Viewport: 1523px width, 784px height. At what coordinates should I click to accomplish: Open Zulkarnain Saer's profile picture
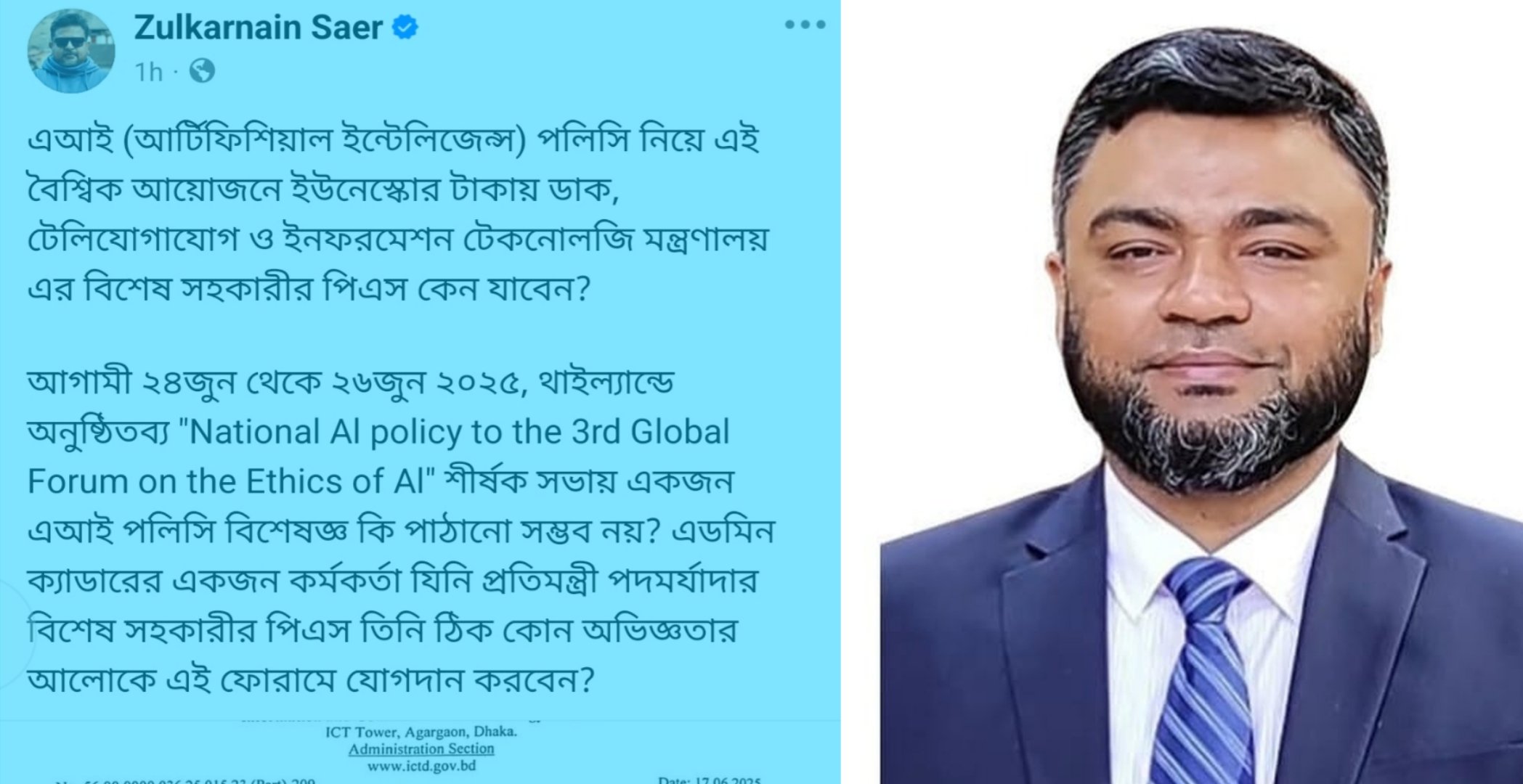click(70, 51)
